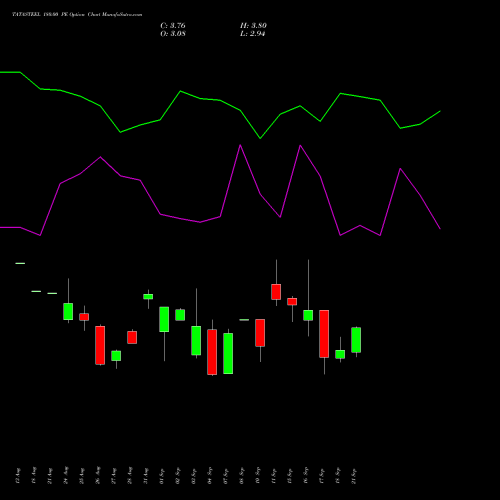The height and width of the screenshot is (500, 500).
Task: Click the chart title text mentioning TATASTEEL
Action: [x=77, y=15]
